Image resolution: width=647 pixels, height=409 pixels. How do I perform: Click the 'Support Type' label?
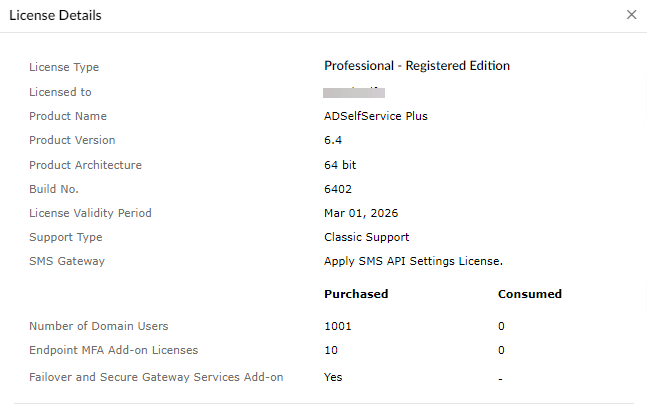66,237
